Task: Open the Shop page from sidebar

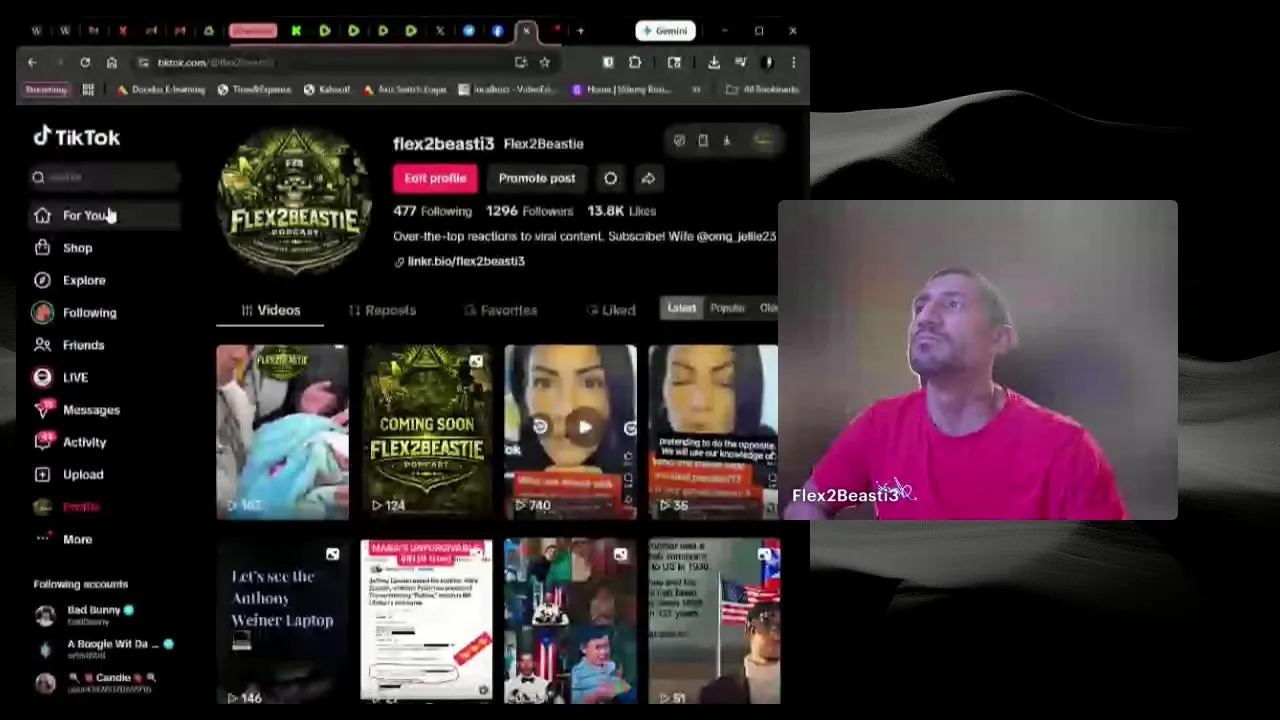Action: coord(77,248)
